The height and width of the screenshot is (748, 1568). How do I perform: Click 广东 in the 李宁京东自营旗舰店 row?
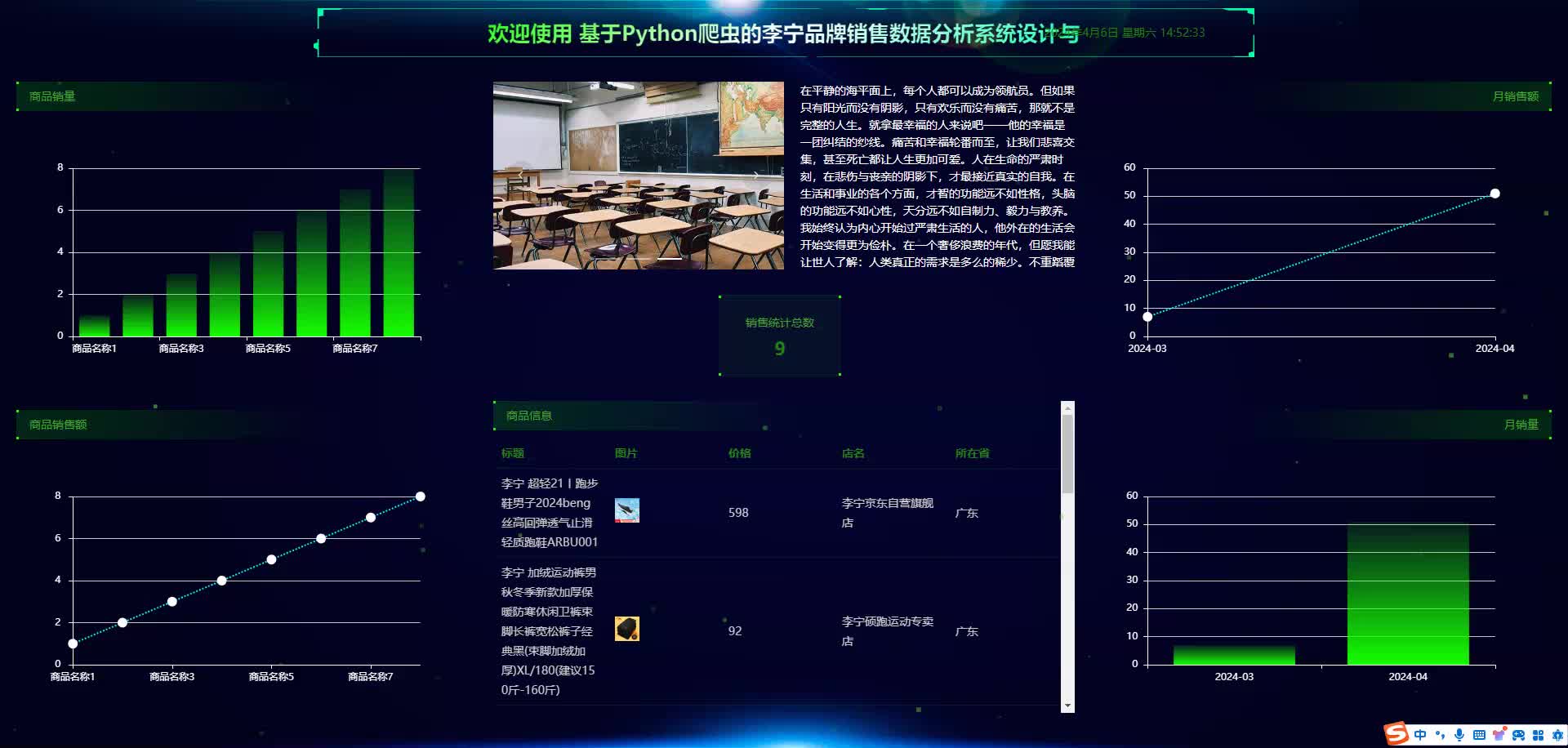[x=967, y=513]
